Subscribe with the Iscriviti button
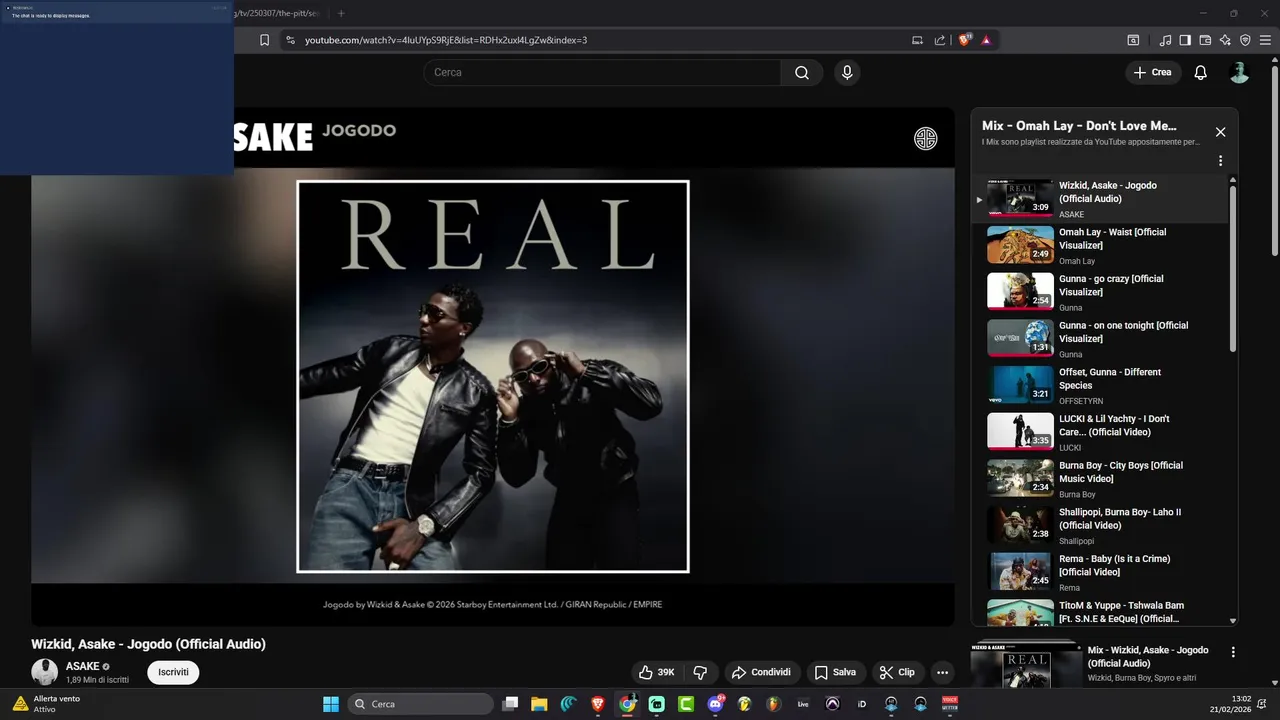This screenshot has height=720, width=1280. click(173, 672)
